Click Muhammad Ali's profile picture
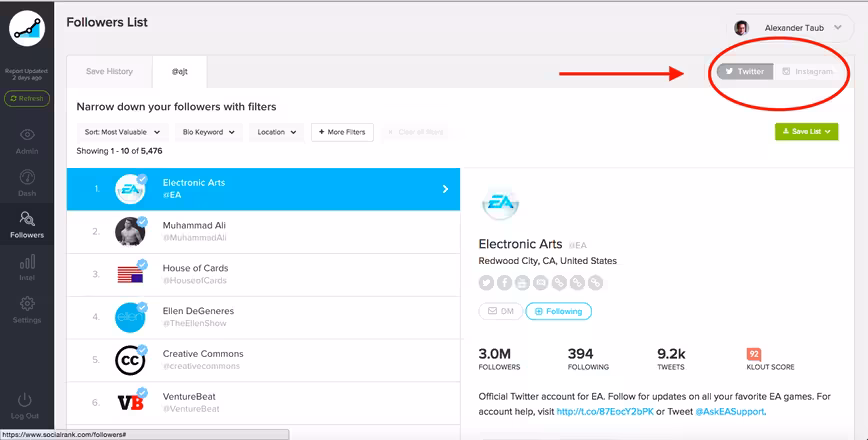 pyautogui.click(x=130, y=232)
